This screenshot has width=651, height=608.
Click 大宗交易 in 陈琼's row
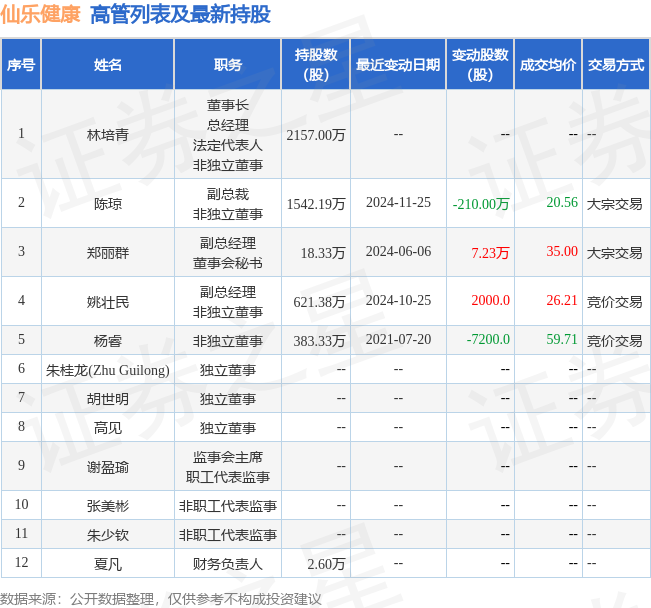coord(614,204)
